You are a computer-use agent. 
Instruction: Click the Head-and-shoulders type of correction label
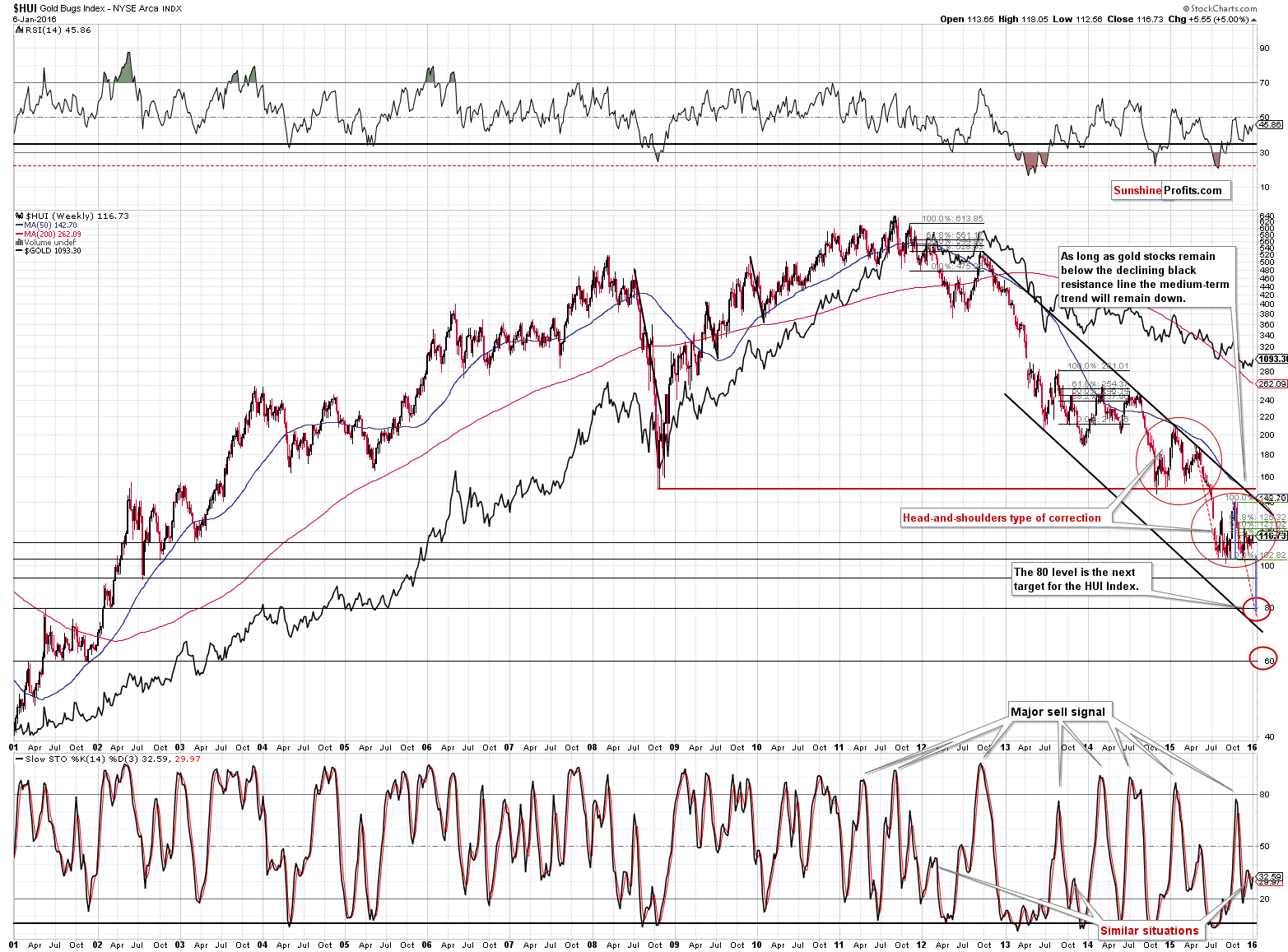1004,518
